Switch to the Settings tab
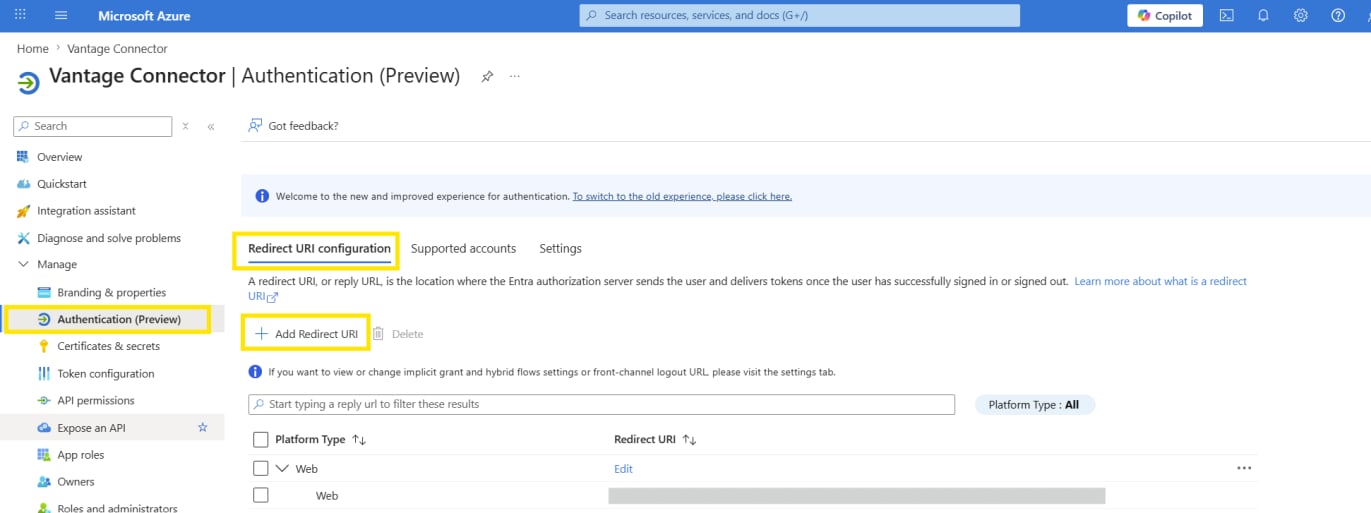The height and width of the screenshot is (513, 1371). [560, 248]
